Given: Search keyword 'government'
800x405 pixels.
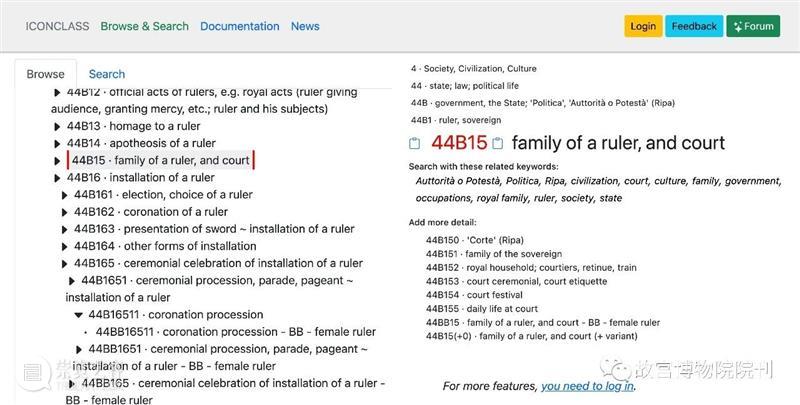Looking at the screenshot, I should [x=753, y=181].
